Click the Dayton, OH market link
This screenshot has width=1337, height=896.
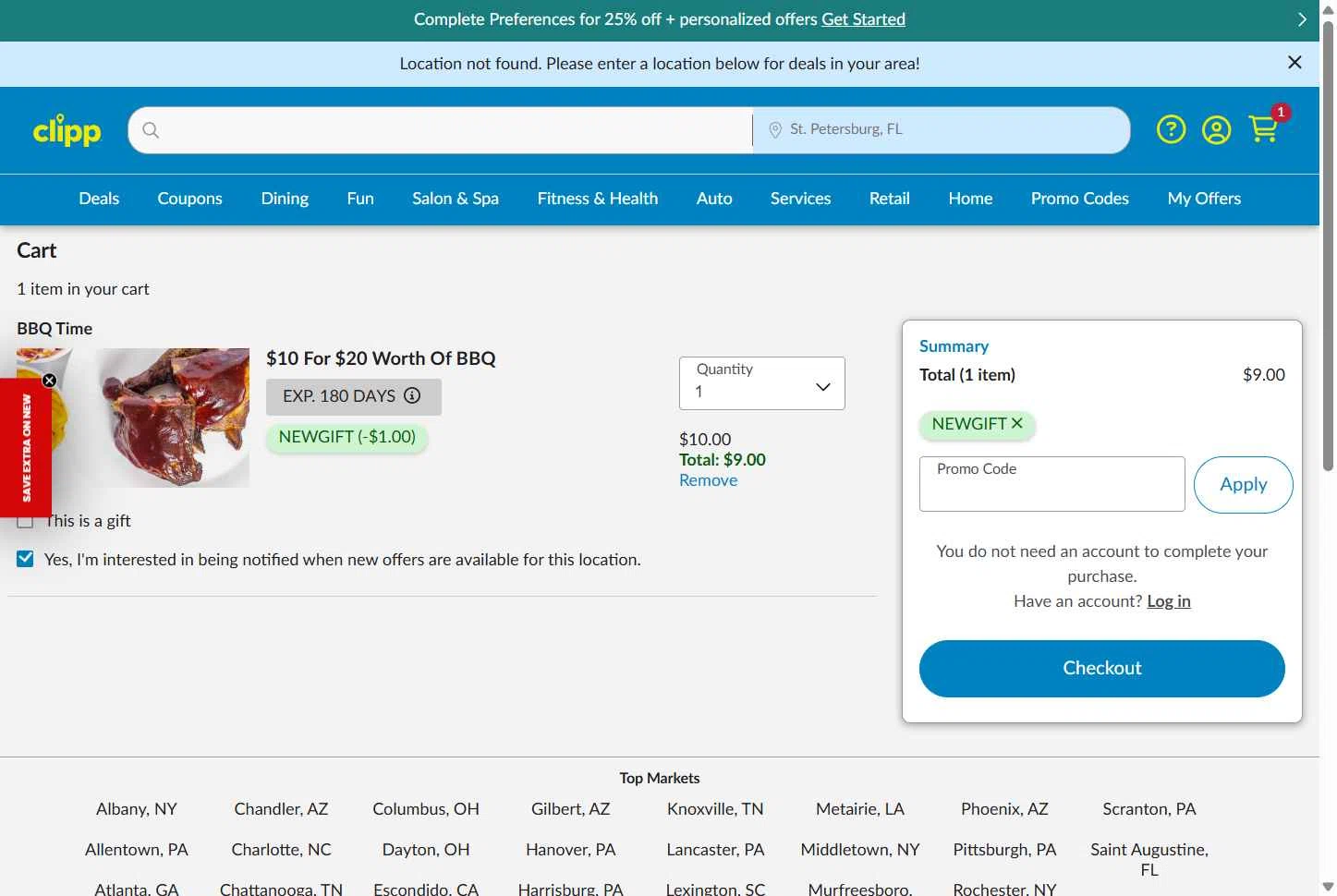[x=426, y=850]
